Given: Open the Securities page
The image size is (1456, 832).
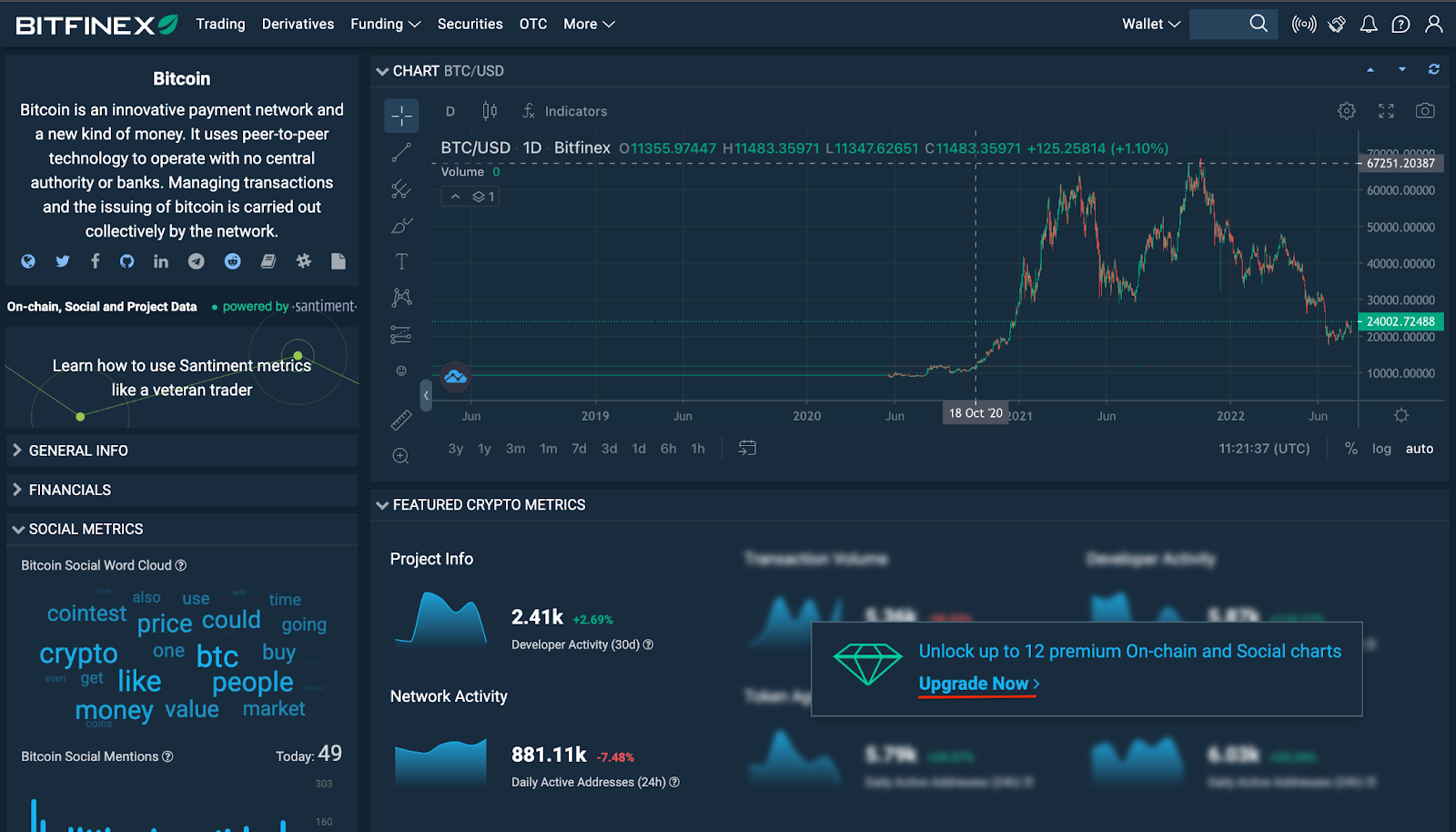Looking at the screenshot, I should pyautogui.click(x=470, y=24).
